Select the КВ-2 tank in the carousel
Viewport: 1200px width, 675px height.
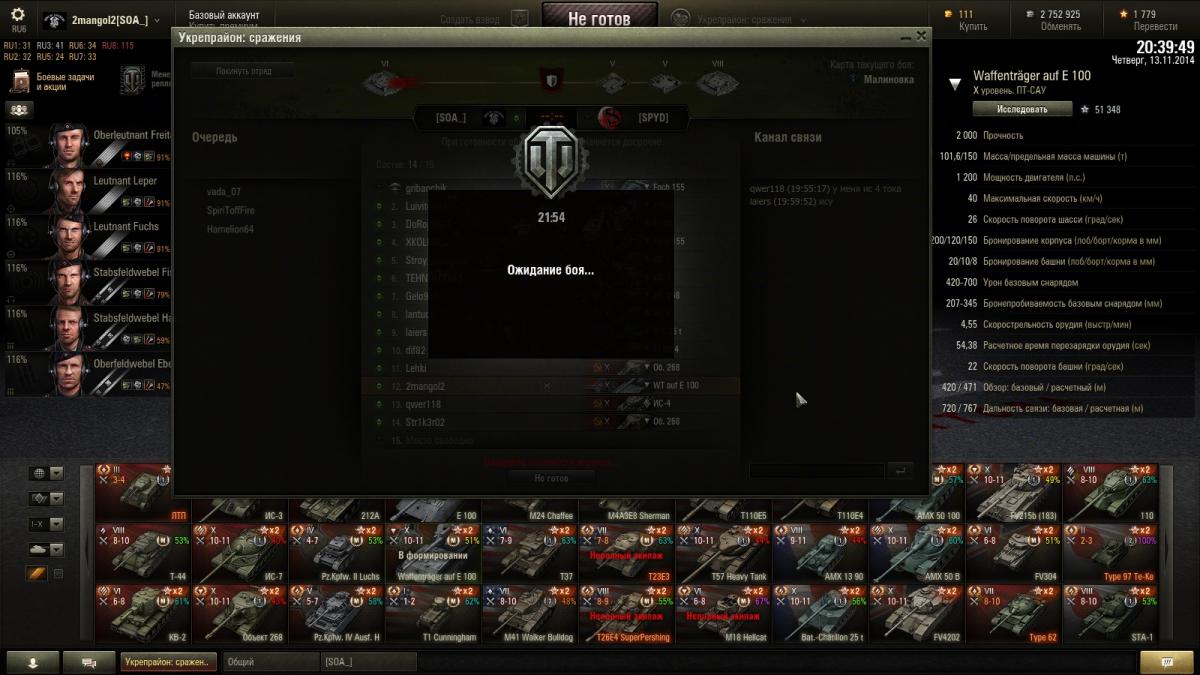click(143, 614)
